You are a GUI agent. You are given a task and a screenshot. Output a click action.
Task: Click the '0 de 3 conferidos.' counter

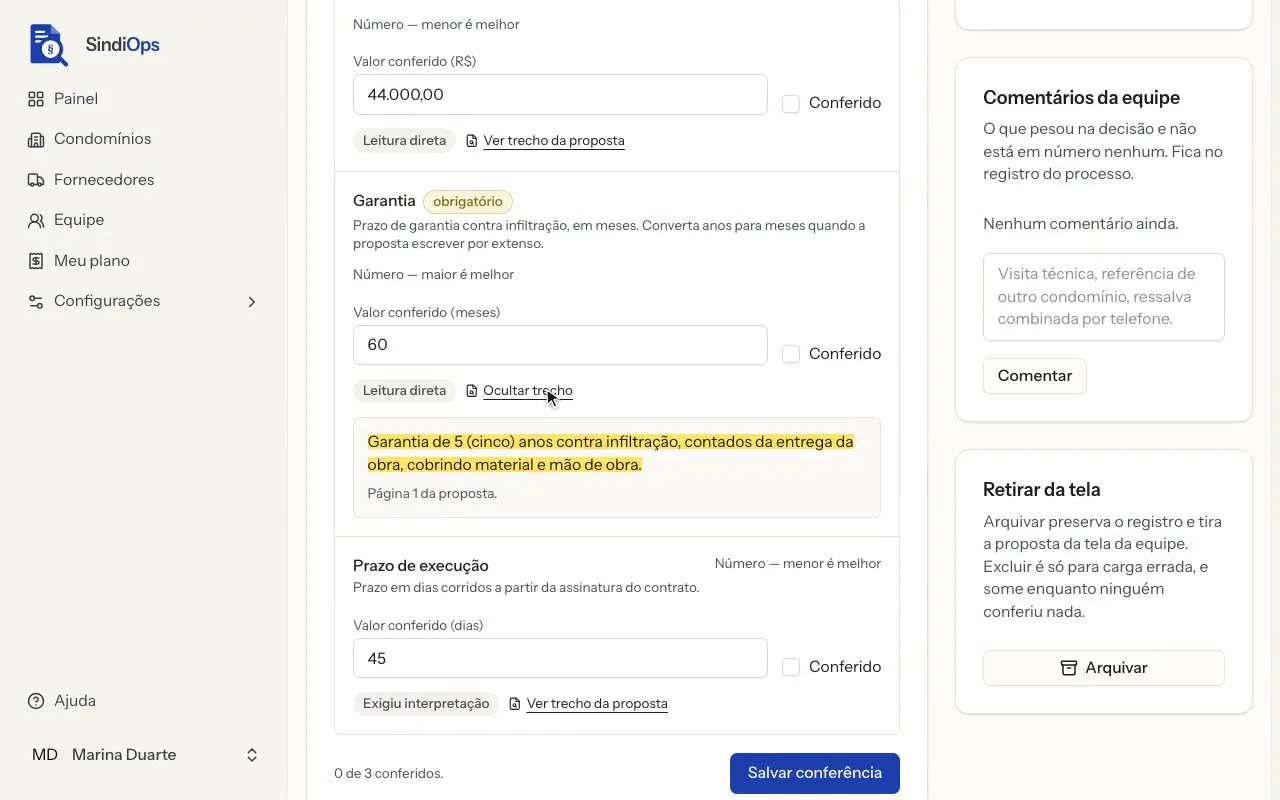(389, 774)
